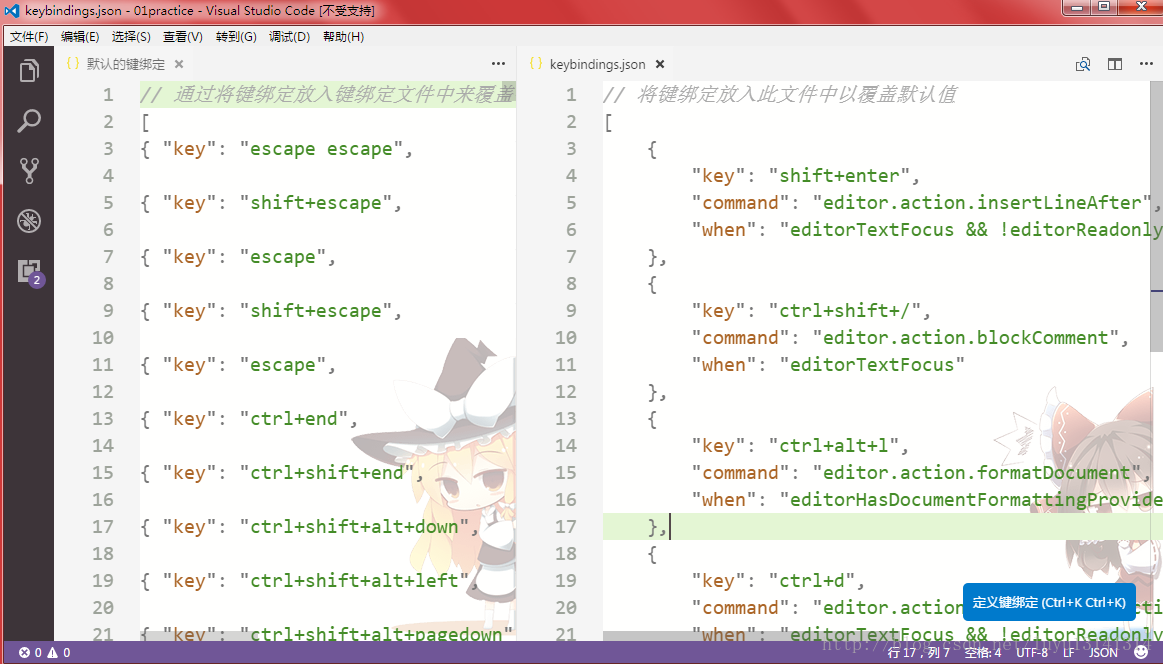The width and height of the screenshot is (1163, 664).
Task: Click the VS Code logo in title bar
Action: (x=12, y=10)
